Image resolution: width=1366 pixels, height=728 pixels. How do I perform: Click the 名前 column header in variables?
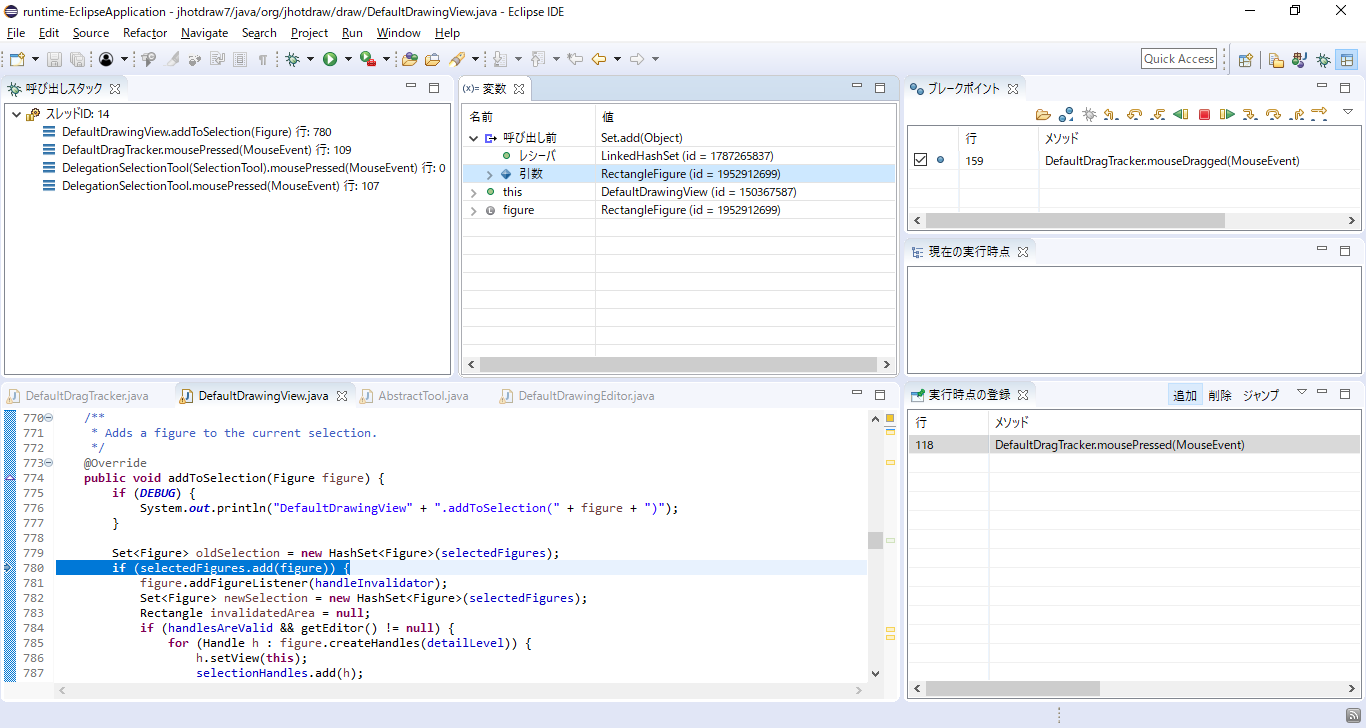(x=481, y=117)
